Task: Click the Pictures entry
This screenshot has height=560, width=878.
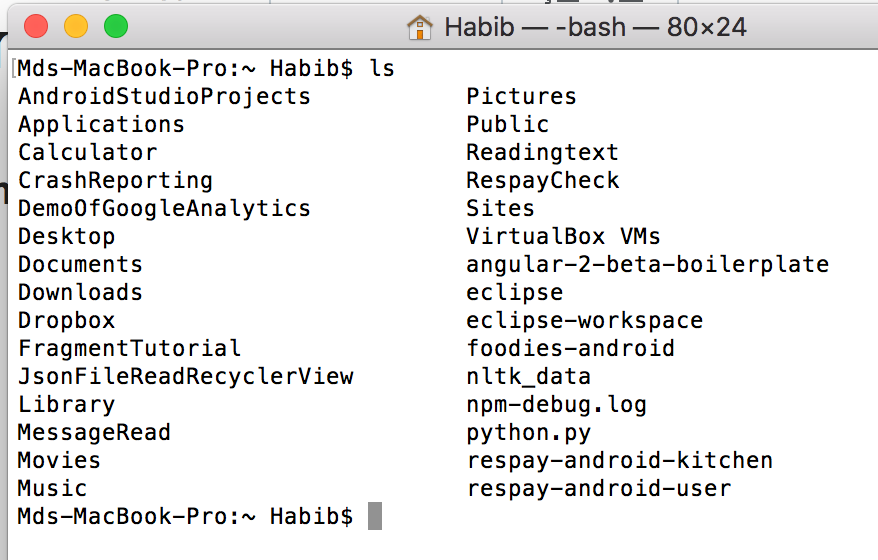Action: [x=521, y=96]
